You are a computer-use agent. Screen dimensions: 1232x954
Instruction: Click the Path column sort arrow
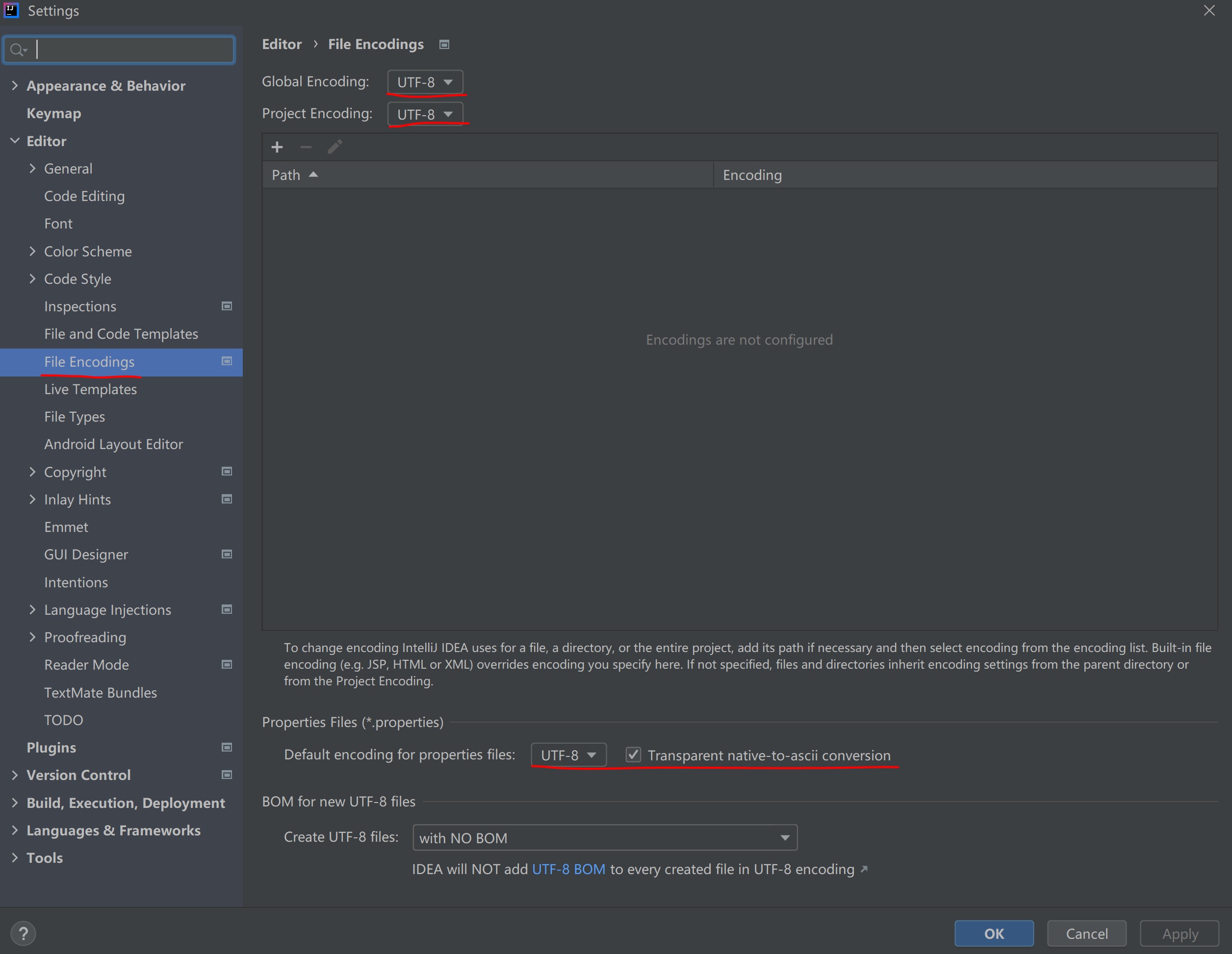pyautogui.click(x=314, y=175)
